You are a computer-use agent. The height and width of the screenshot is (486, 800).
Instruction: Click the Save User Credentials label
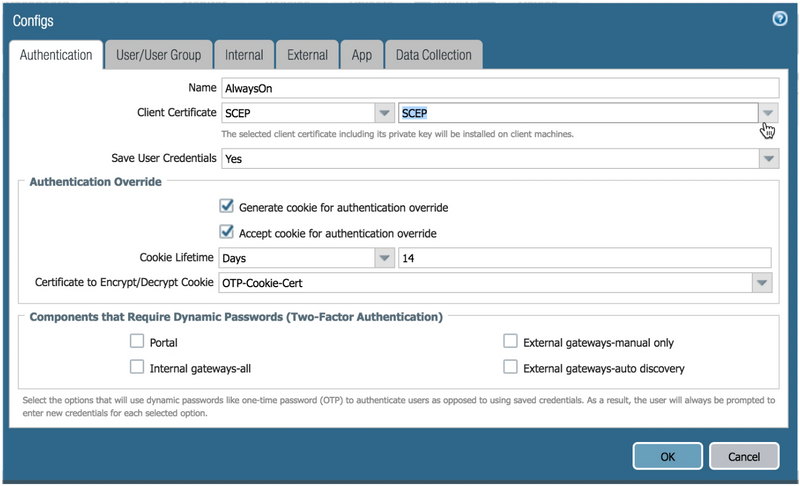coord(164,158)
